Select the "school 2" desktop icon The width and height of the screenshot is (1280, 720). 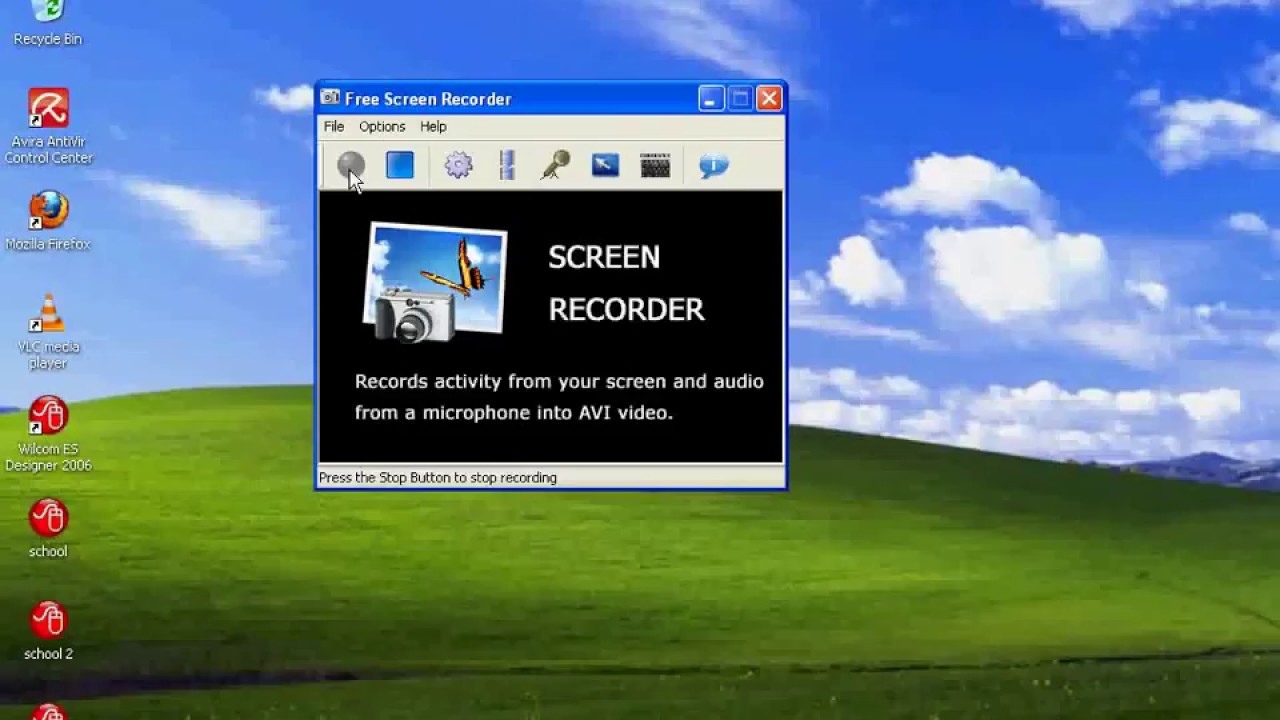pos(48,631)
